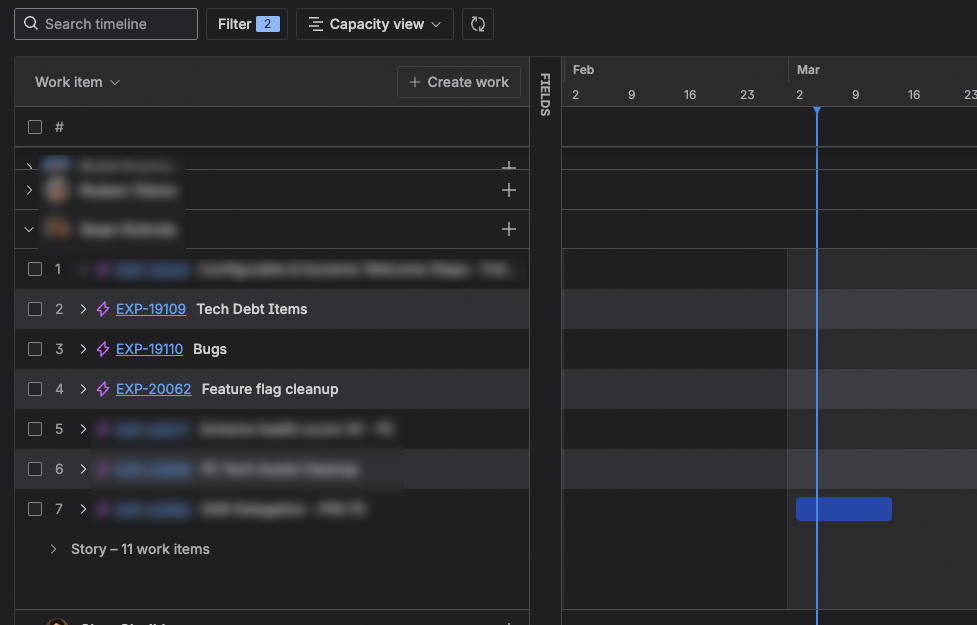Open the vertical FIELDS panel tab
977x625 pixels.
tap(545, 95)
